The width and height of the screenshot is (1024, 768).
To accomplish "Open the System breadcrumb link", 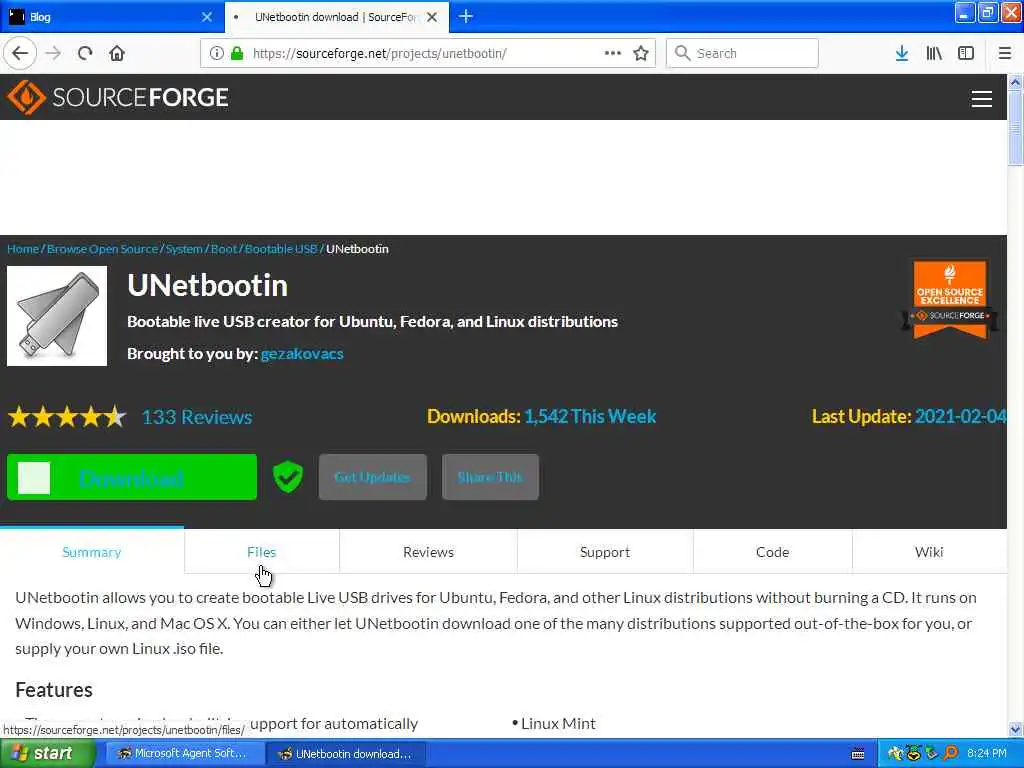I will 184,249.
